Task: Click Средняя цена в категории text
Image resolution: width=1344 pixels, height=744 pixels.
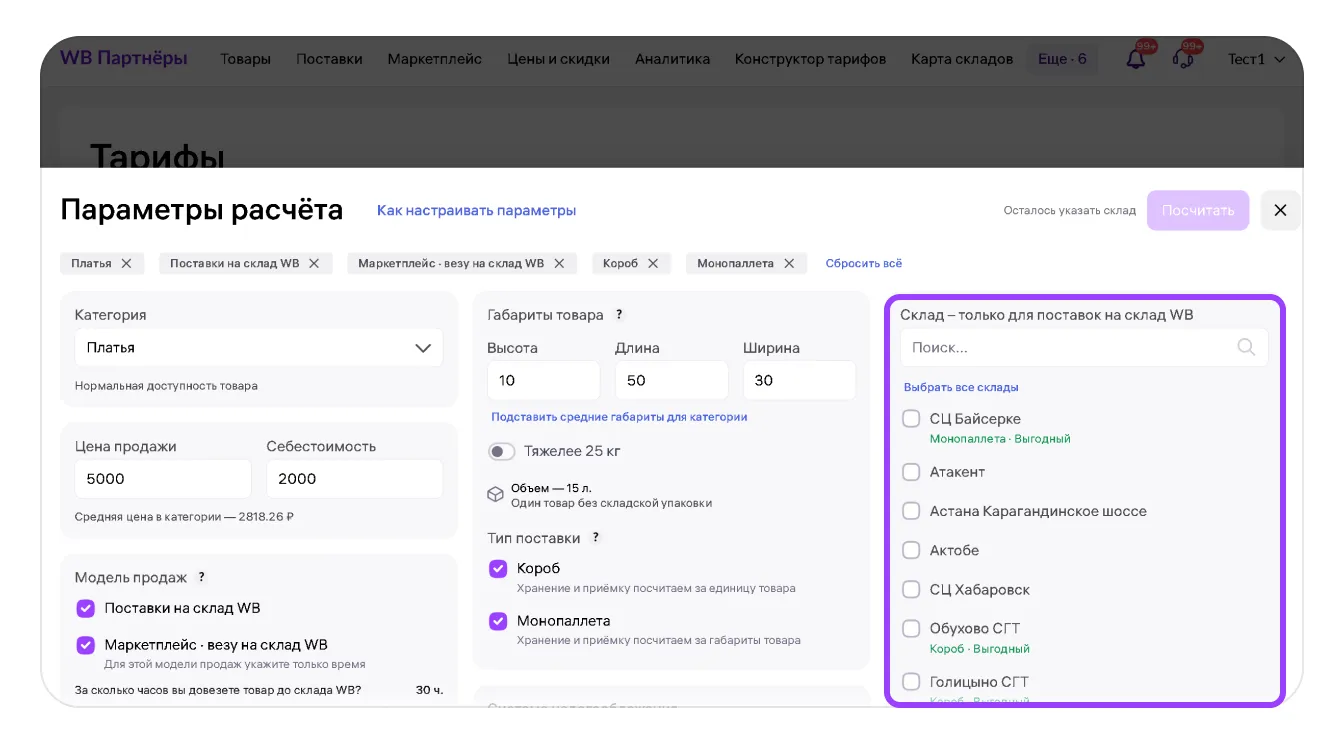Action: click(184, 517)
